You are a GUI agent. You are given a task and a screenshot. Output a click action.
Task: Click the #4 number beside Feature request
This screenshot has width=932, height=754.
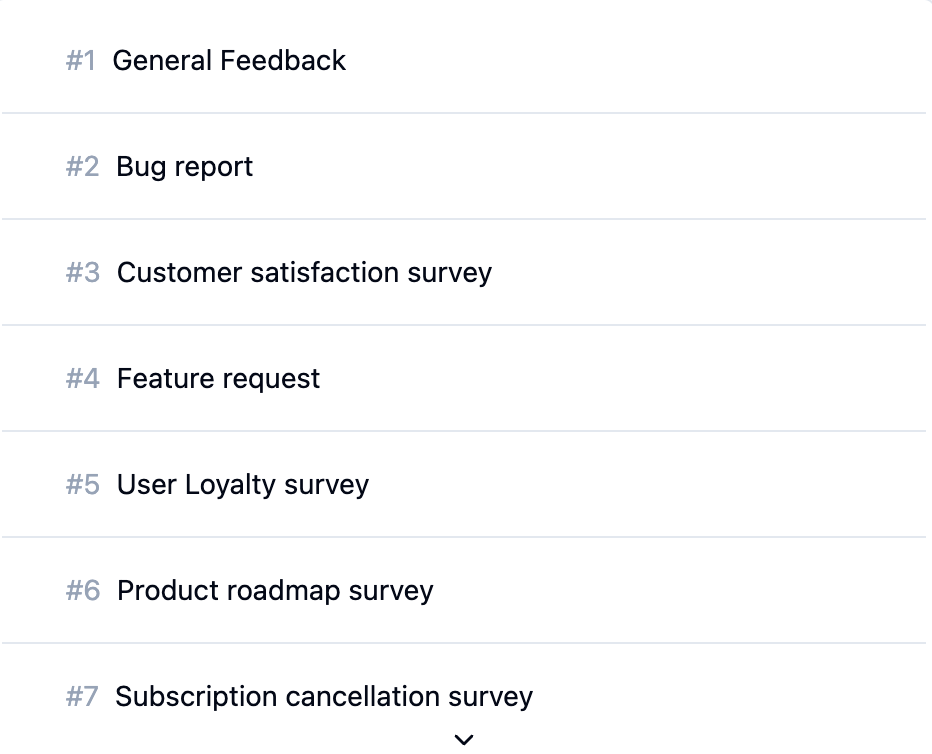tap(83, 379)
